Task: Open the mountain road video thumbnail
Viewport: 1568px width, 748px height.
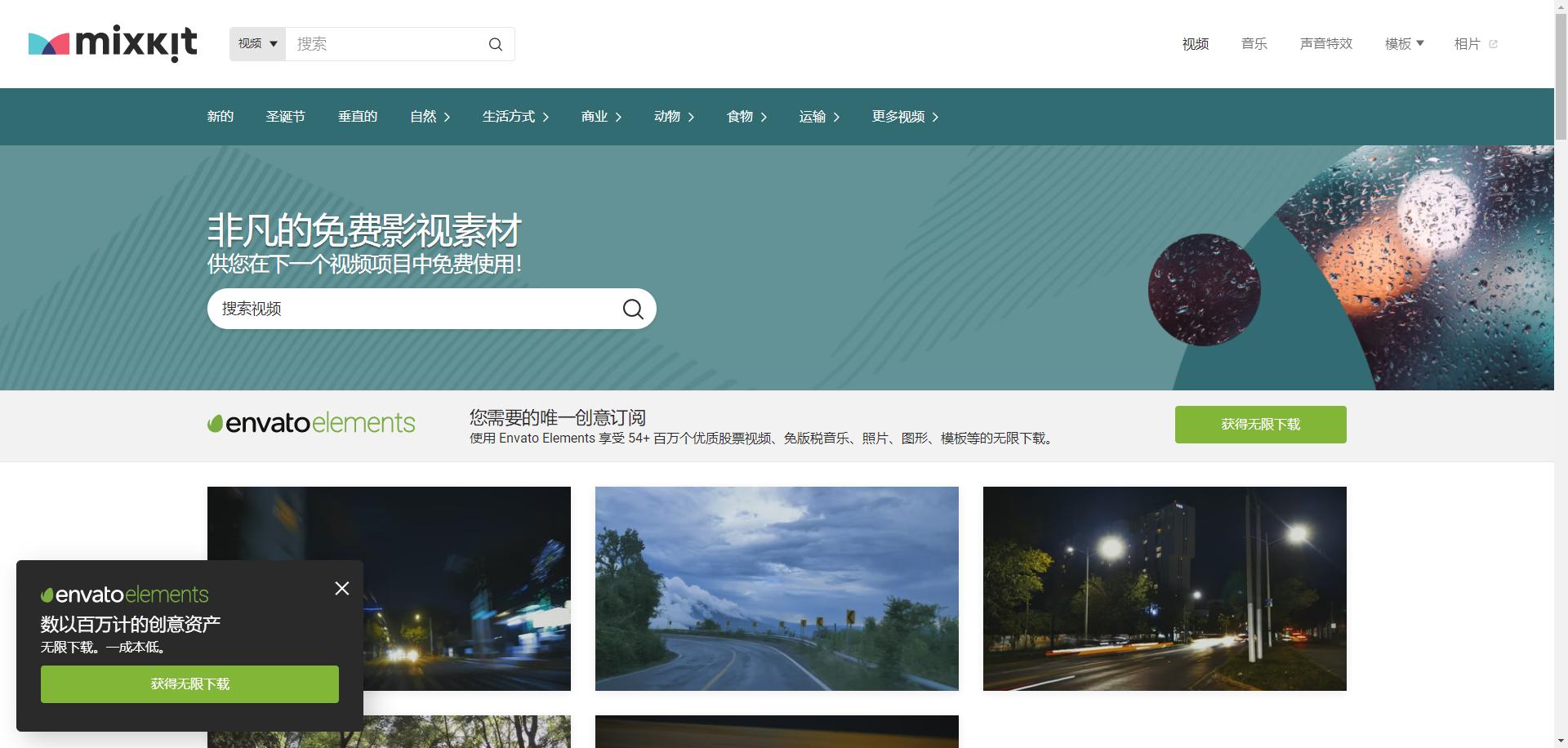Action: (x=776, y=588)
